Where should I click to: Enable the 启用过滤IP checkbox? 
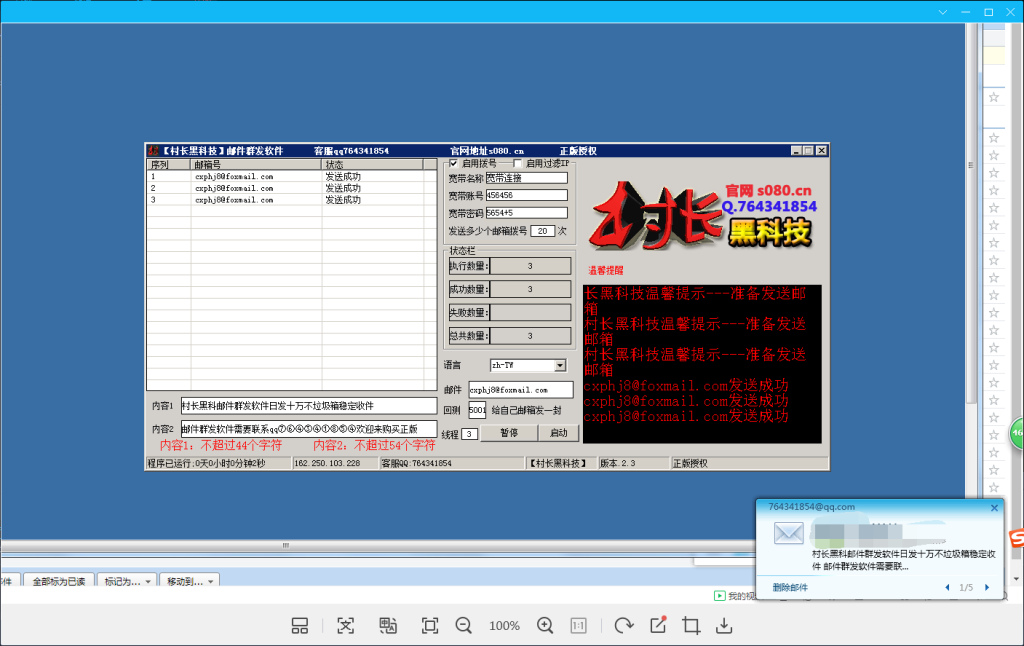coord(517,163)
